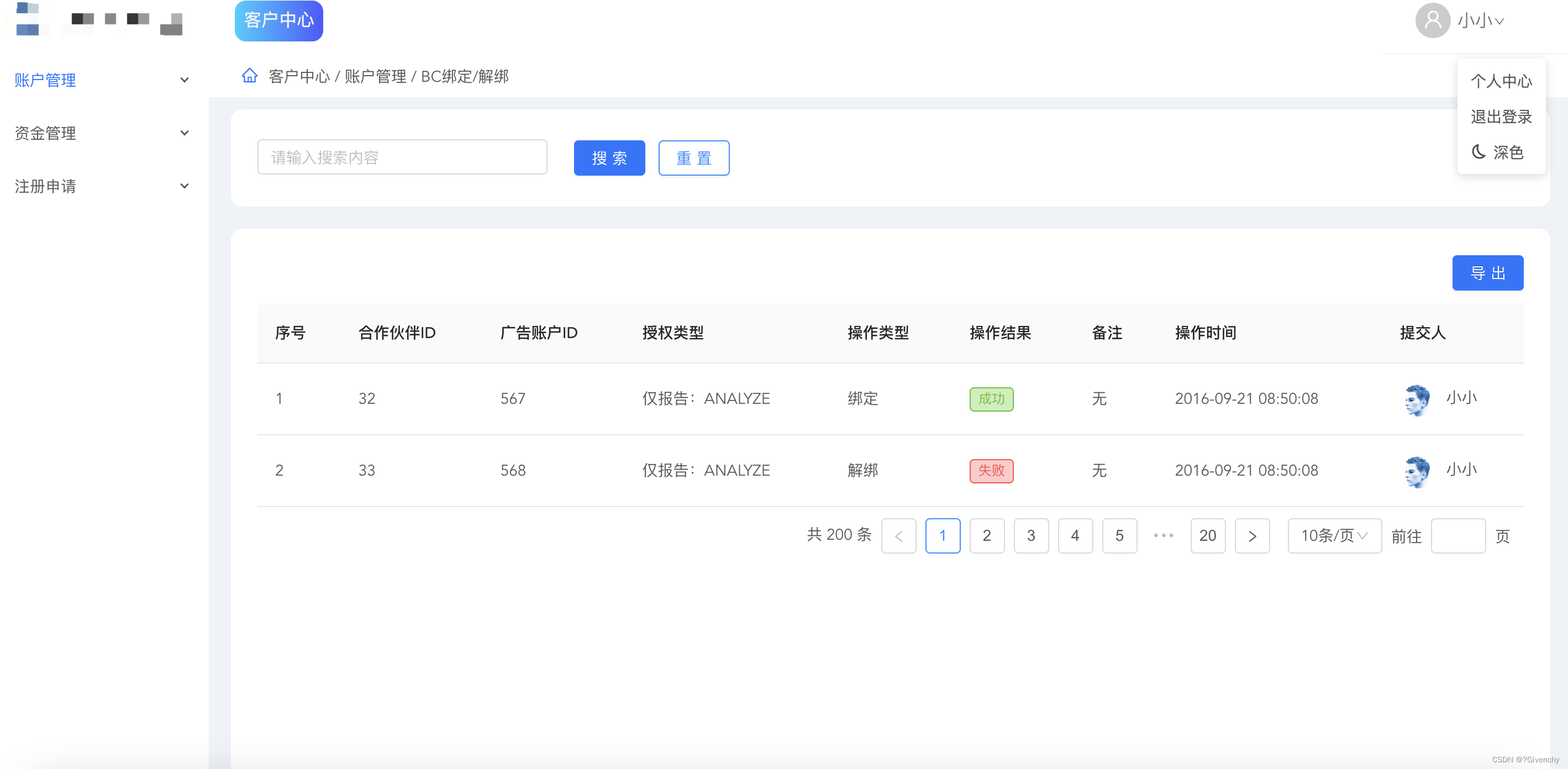Select page 3 in pagination
Image resolution: width=1568 pixels, height=769 pixels.
[x=1031, y=536]
